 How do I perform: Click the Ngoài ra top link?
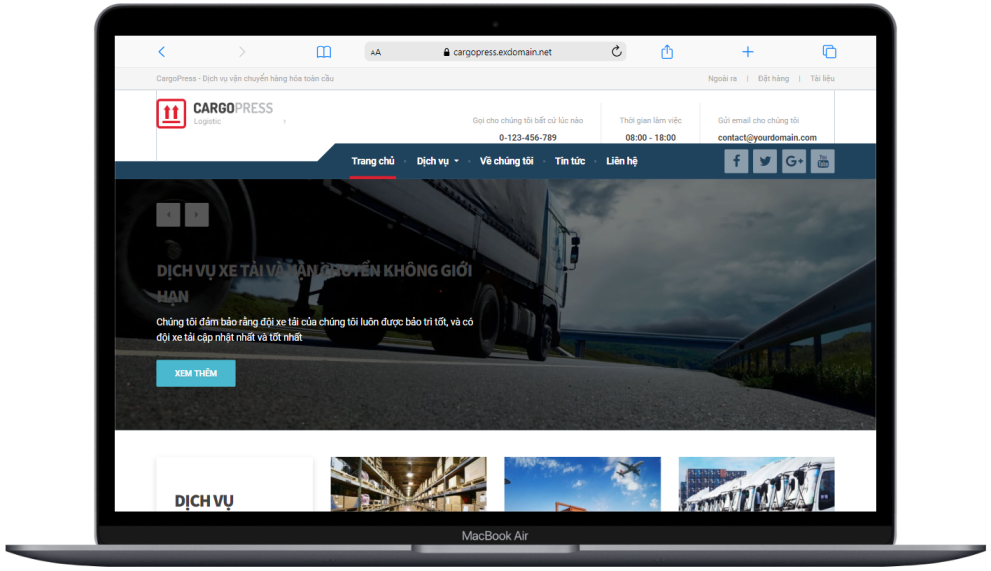click(x=722, y=78)
